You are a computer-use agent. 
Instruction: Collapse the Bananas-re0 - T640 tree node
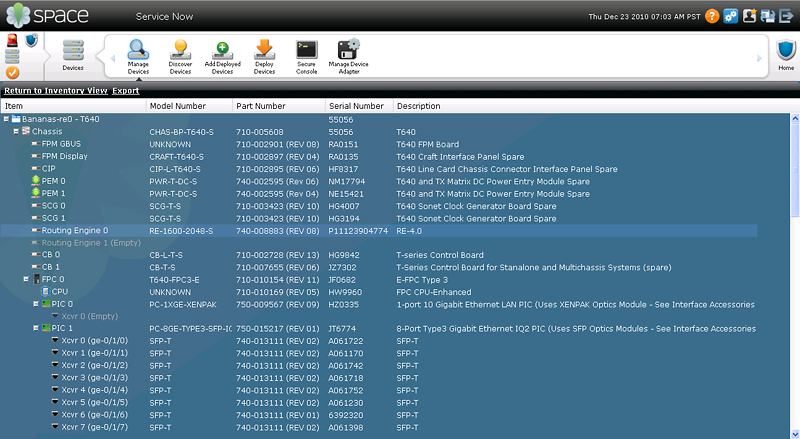click(6, 119)
